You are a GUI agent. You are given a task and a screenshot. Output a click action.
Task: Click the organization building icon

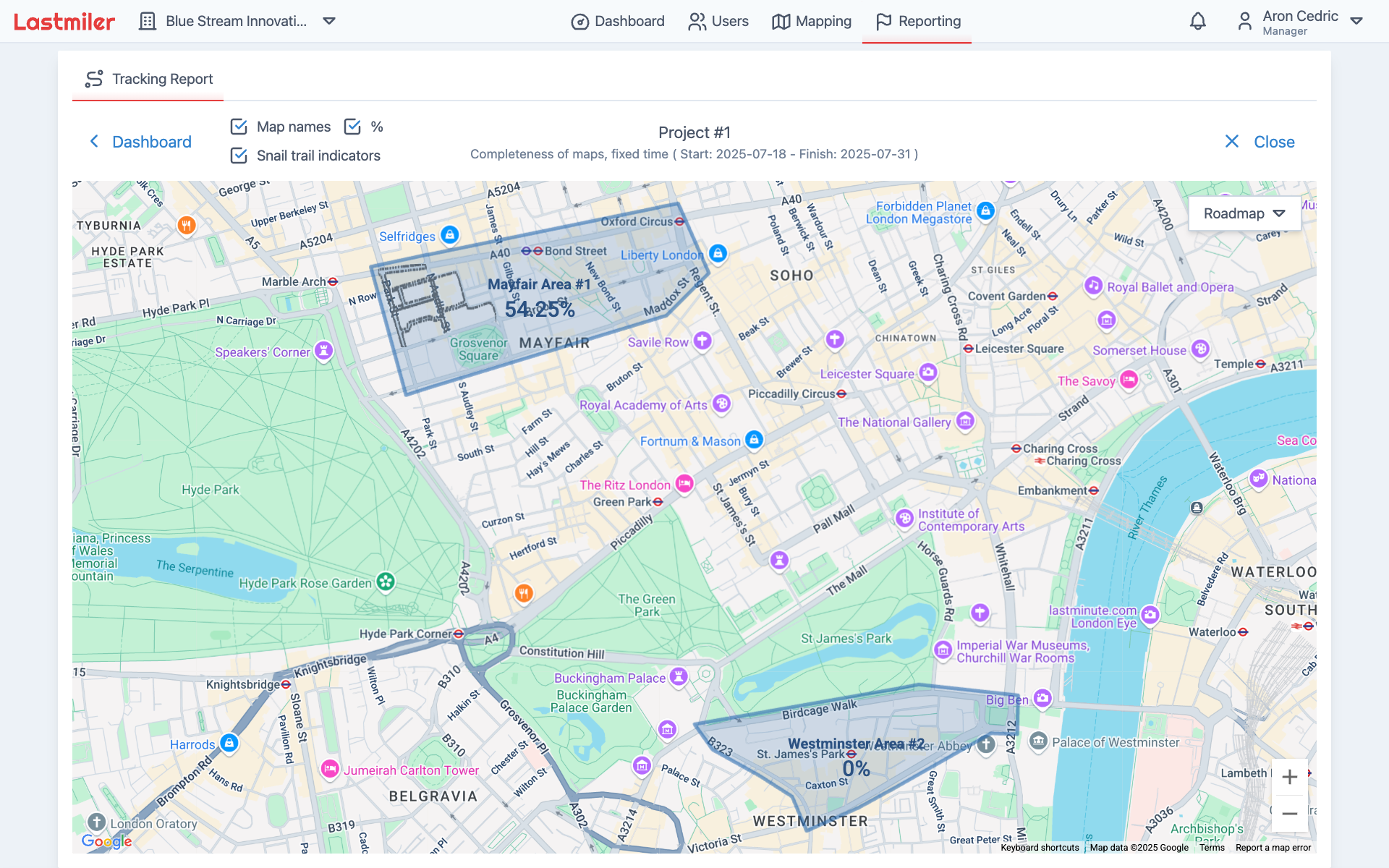point(148,21)
